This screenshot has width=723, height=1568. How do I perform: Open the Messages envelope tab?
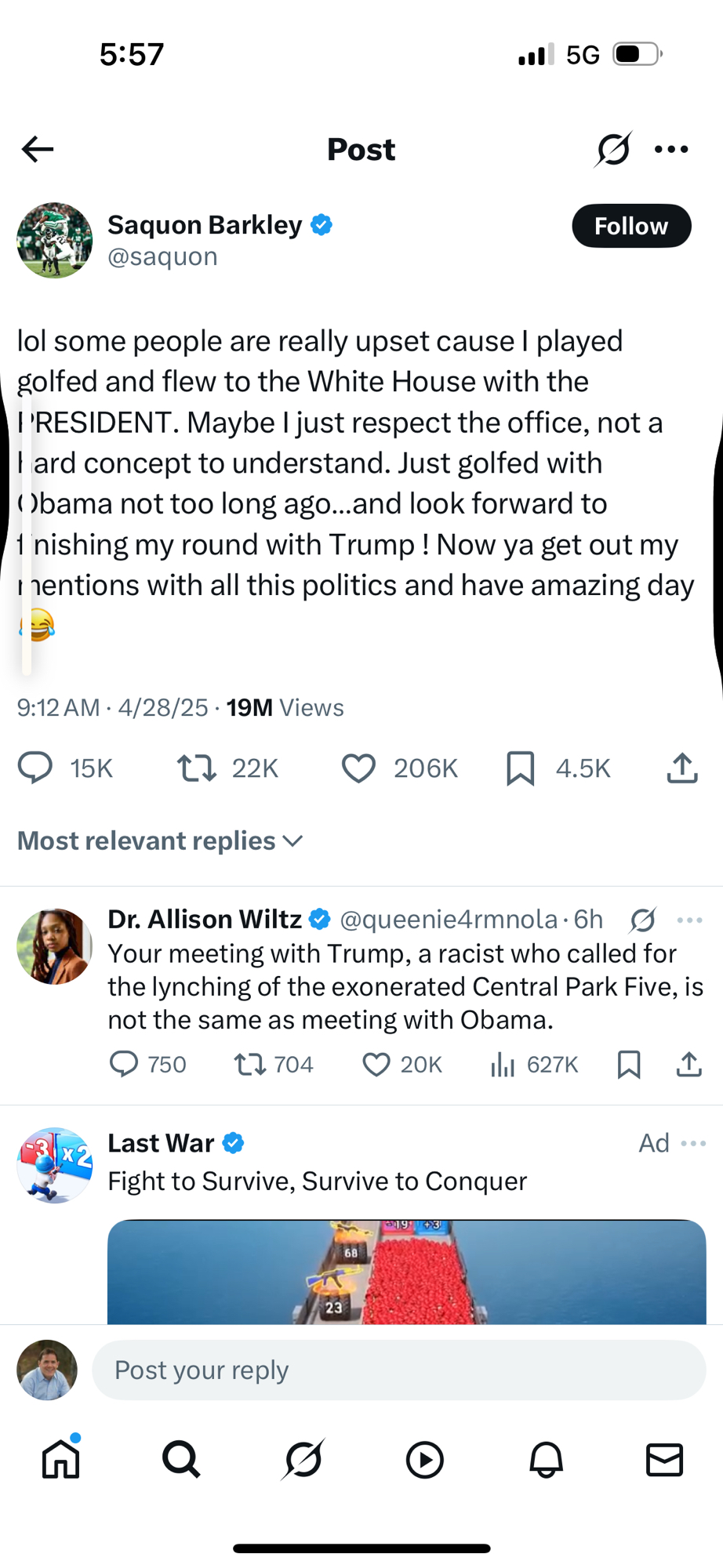click(664, 1460)
